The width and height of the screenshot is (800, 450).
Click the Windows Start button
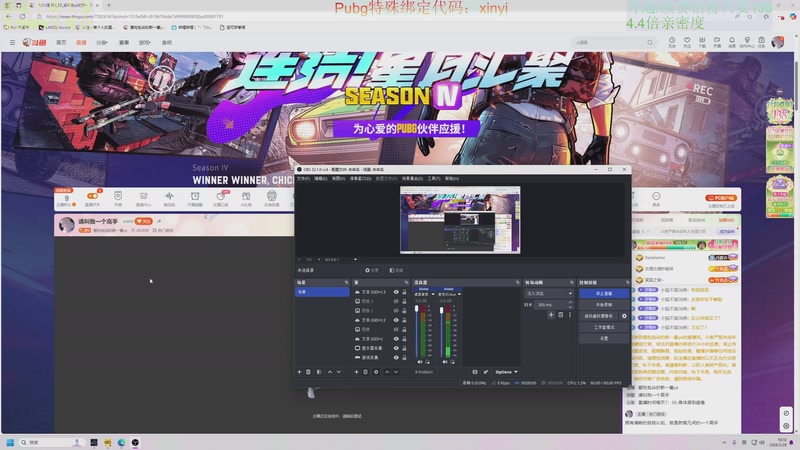10,442
